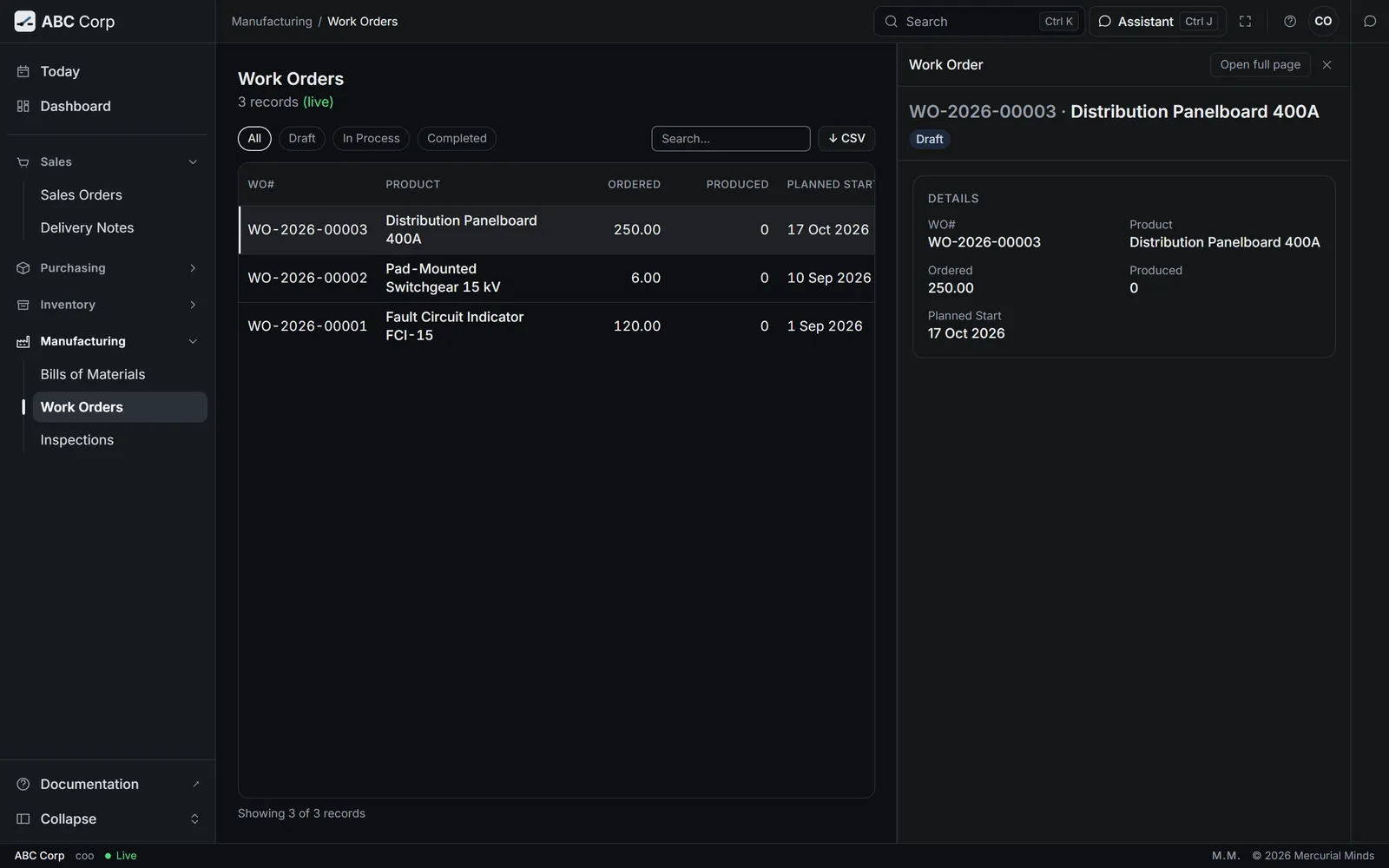Go to Manufacturing breadcrumb link
Image resolution: width=1389 pixels, height=868 pixels.
[x=272, y=22]
